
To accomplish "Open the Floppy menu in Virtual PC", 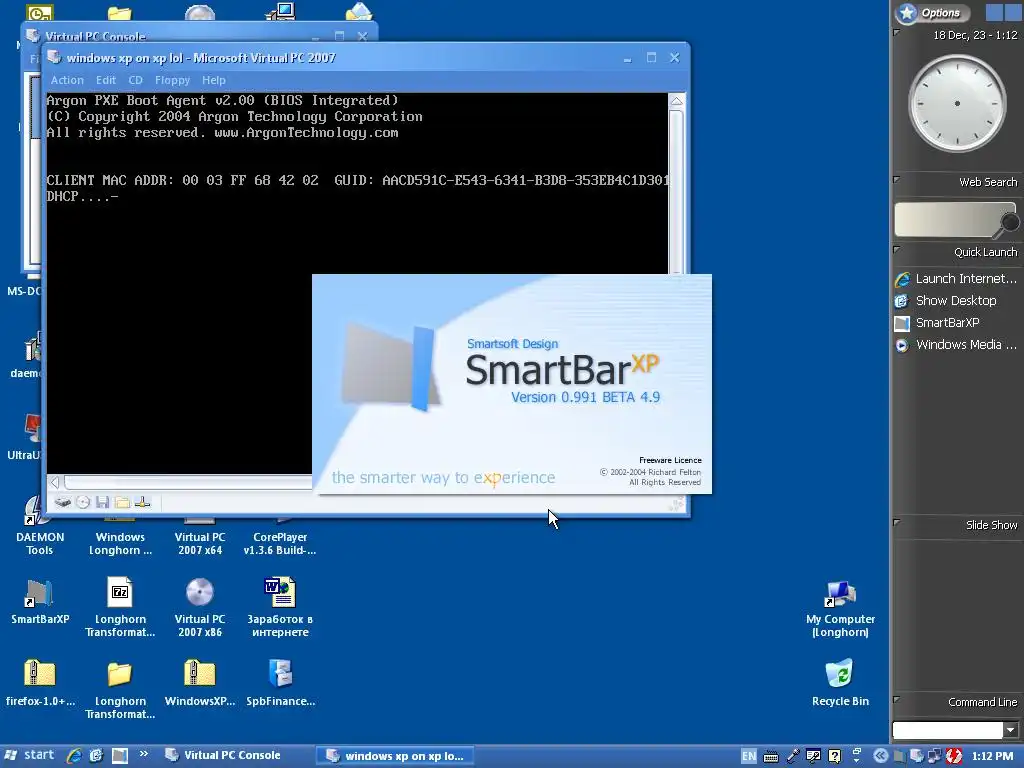I will click(172, 80).
